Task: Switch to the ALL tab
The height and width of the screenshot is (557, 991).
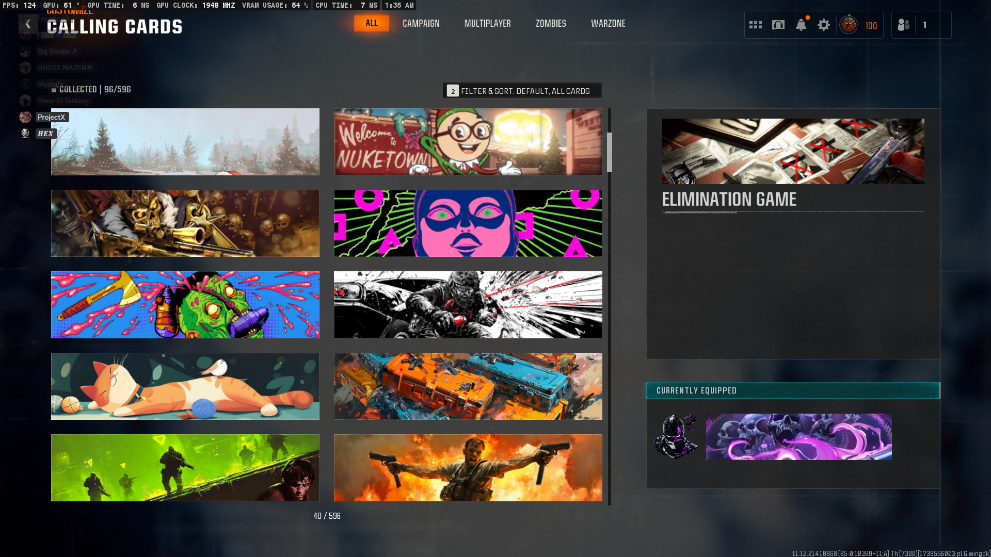Action: (x=372, y=23)
